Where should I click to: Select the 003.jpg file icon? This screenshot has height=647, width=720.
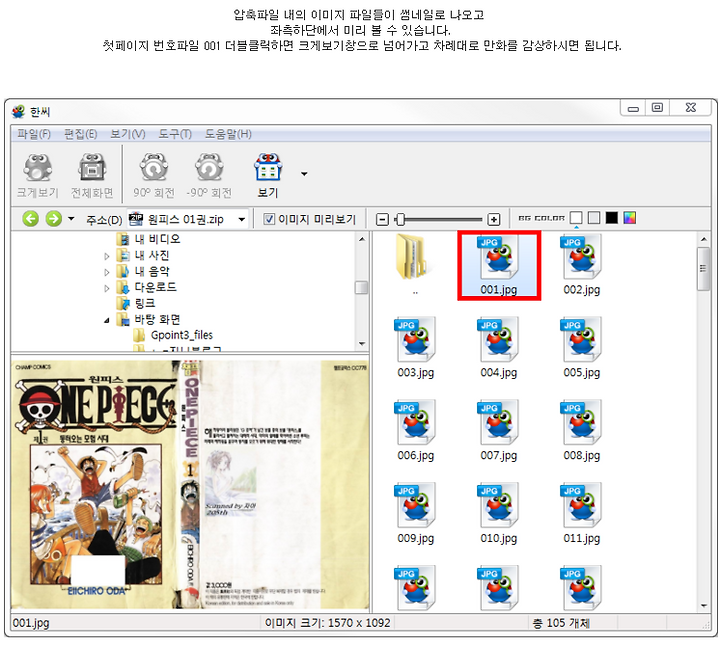pos(416,340)
